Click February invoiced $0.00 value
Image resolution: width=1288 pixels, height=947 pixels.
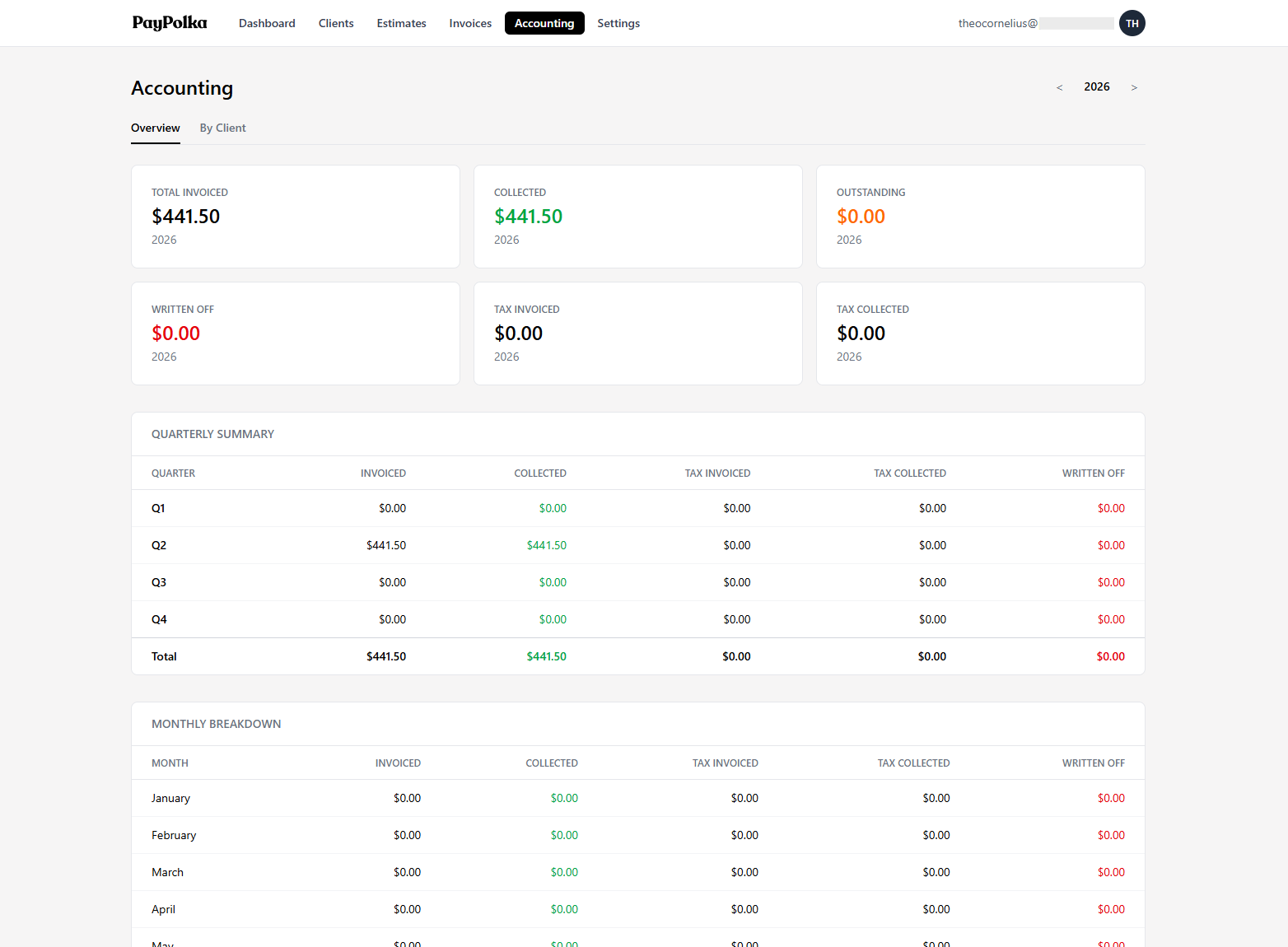(x=407, y=835)
